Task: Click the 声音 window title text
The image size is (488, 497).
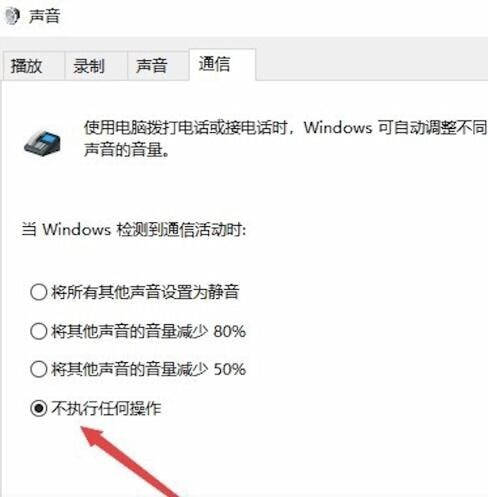Action: pos(44,16)
